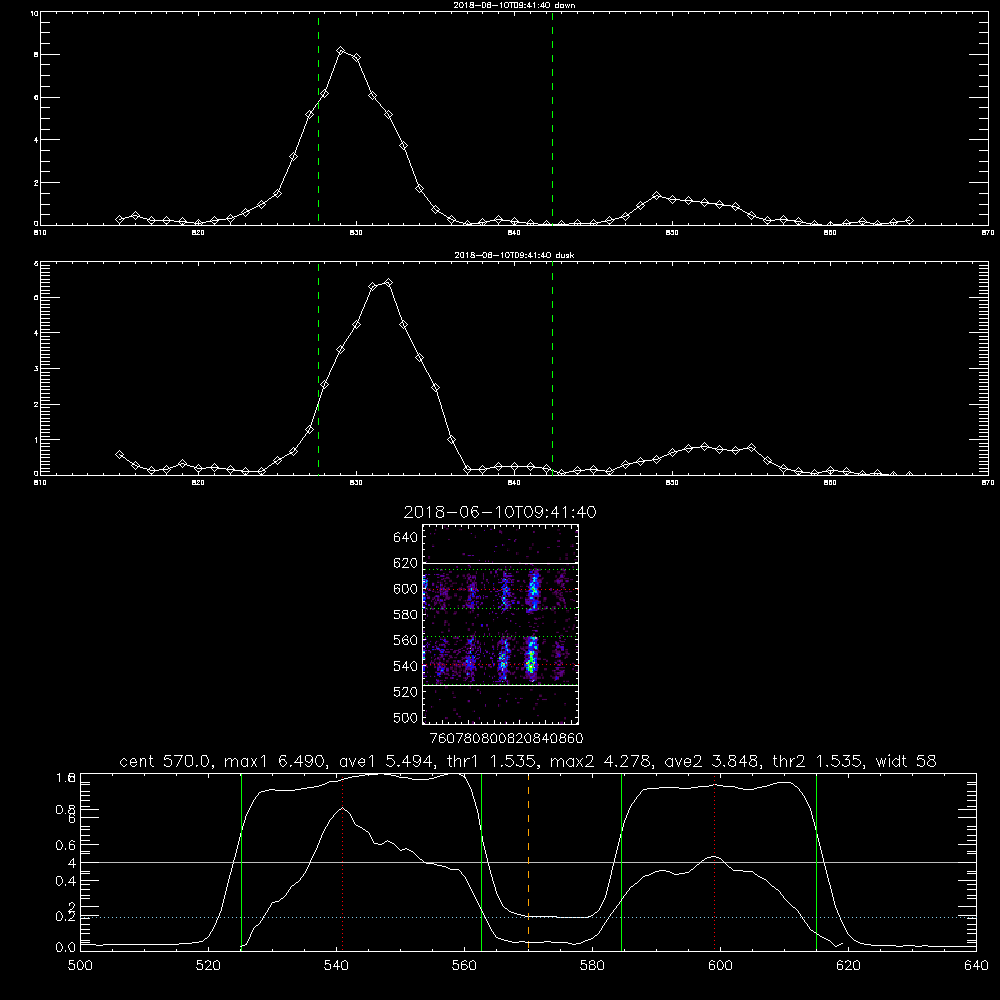
Task: Click the orange dashed center line in the bottom plot
Action: tap(528, 862)
